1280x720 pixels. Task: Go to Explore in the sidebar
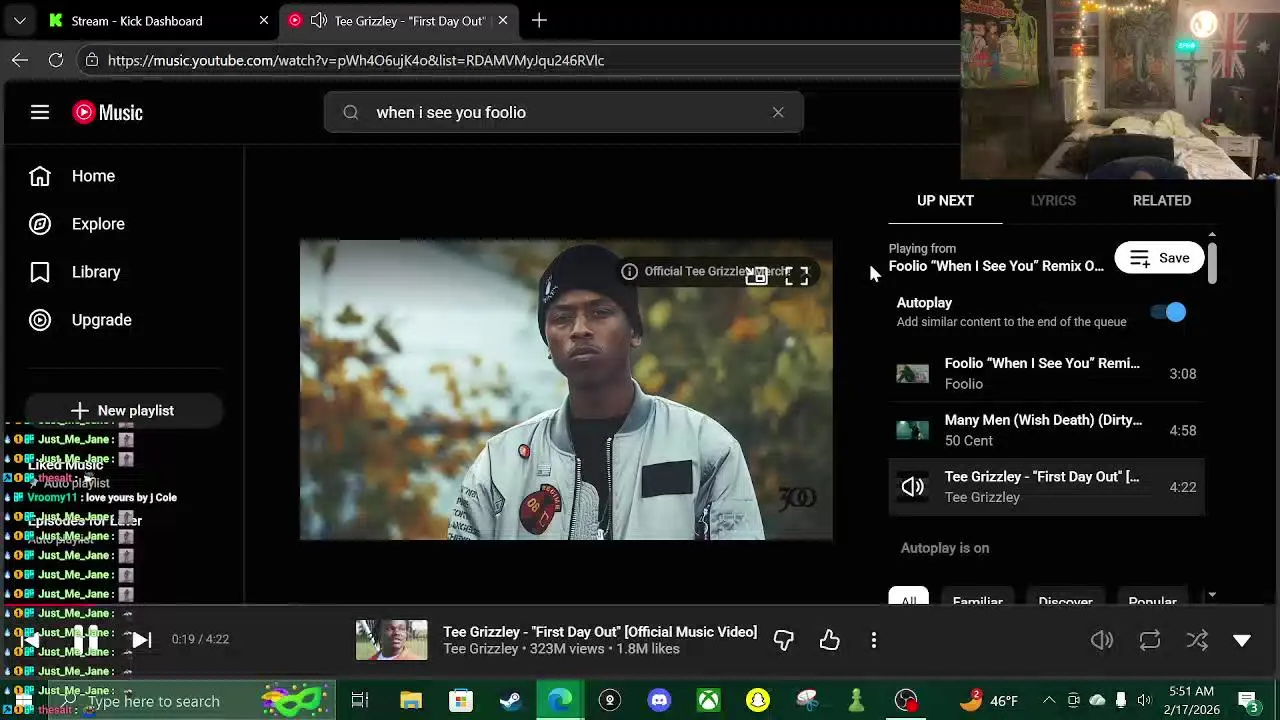(x=98, y=224)
